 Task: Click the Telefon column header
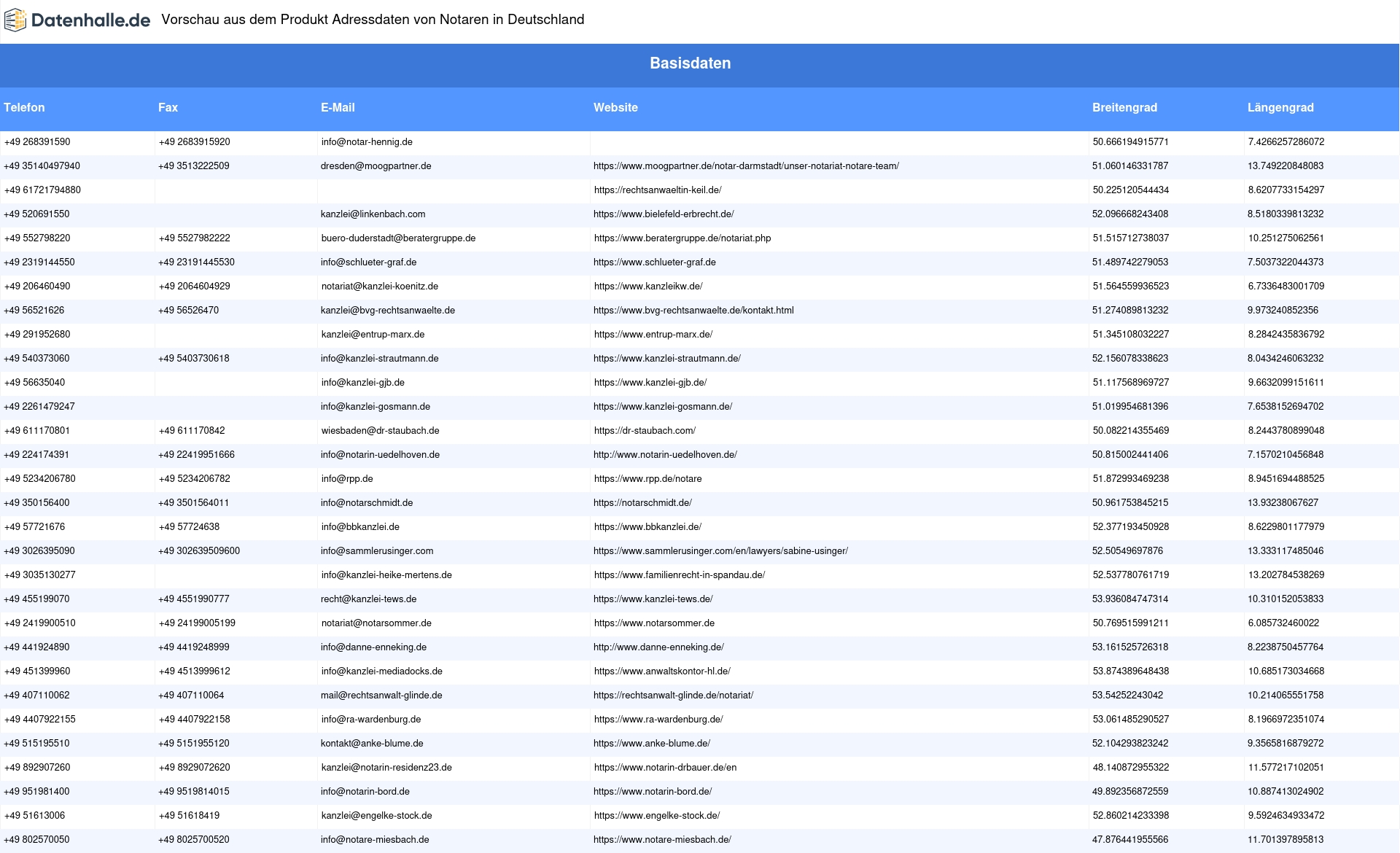pyautogui.click(x=24, y=107)
